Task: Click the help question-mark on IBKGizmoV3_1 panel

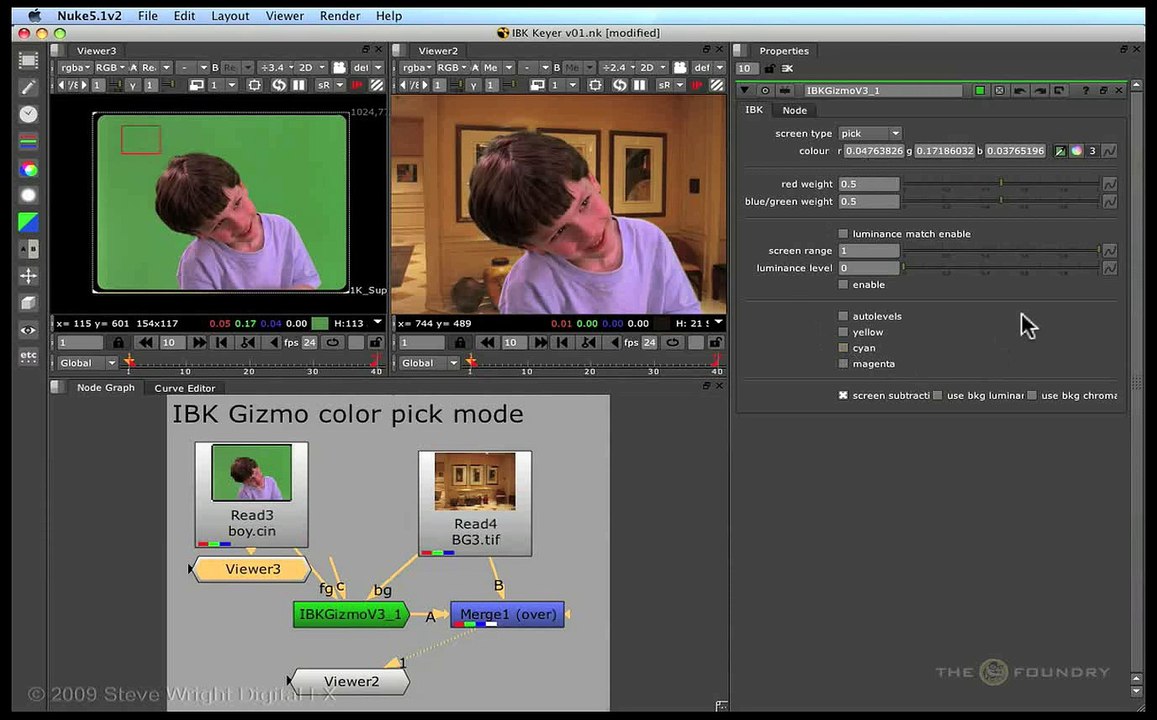Action: point(1085,90)
